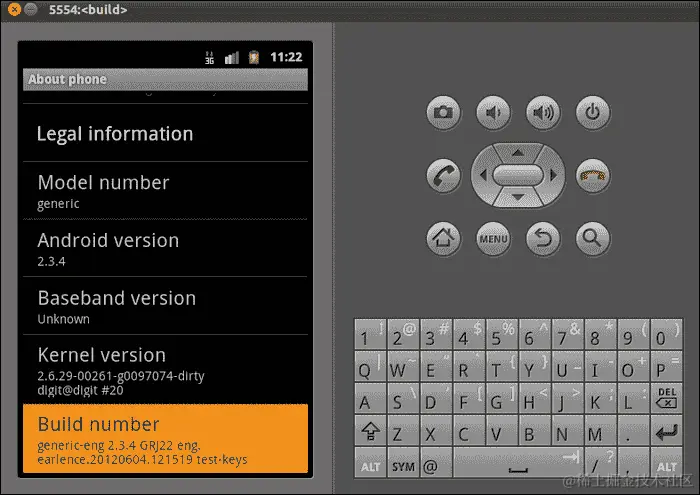Click the @ key on keyboard
Image resolution: width=700 pixels, height=495 pixels.
(436, 464)
